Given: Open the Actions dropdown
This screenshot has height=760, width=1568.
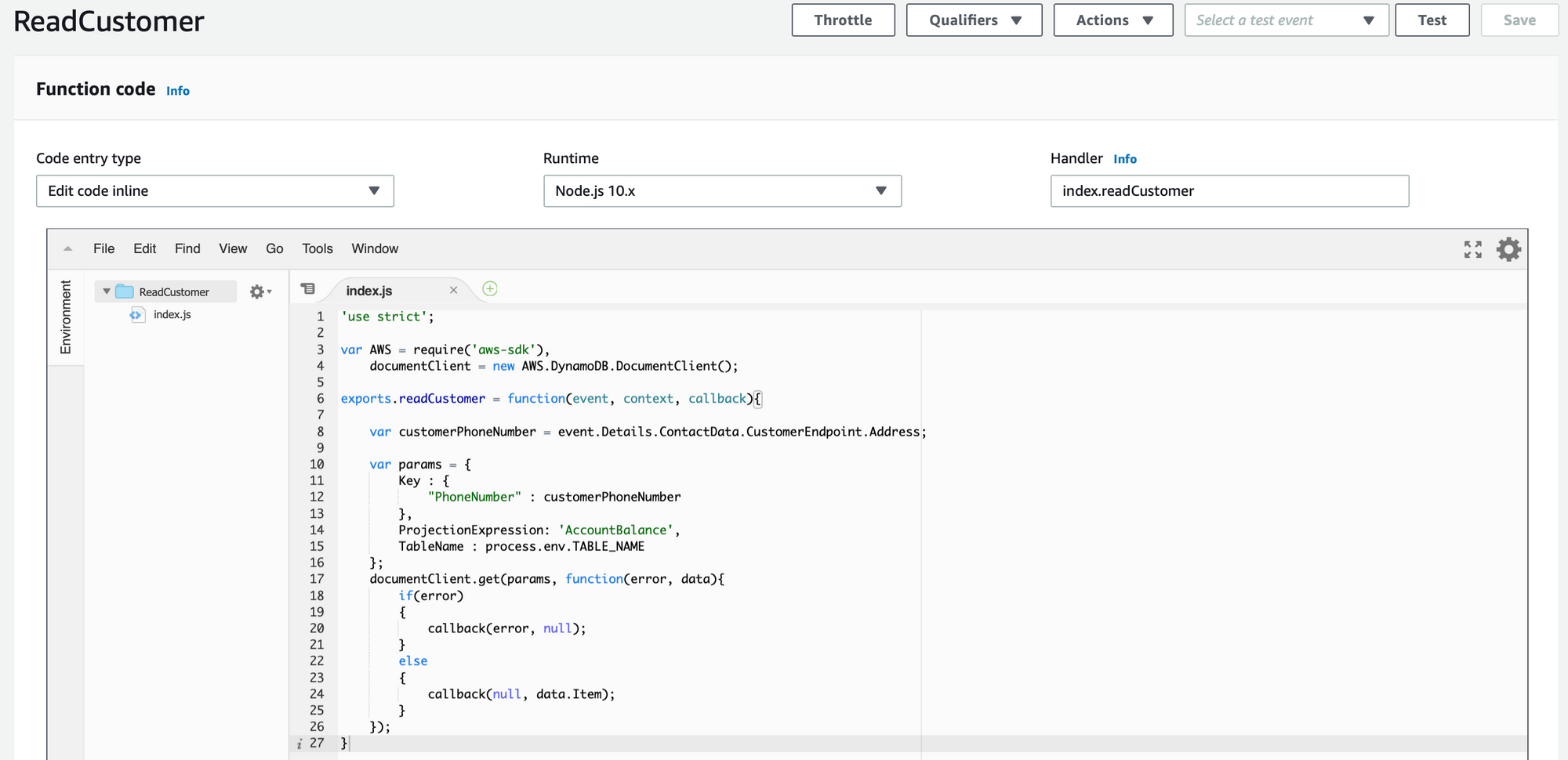Looking at the screenshot, I should pos(1113,20).
